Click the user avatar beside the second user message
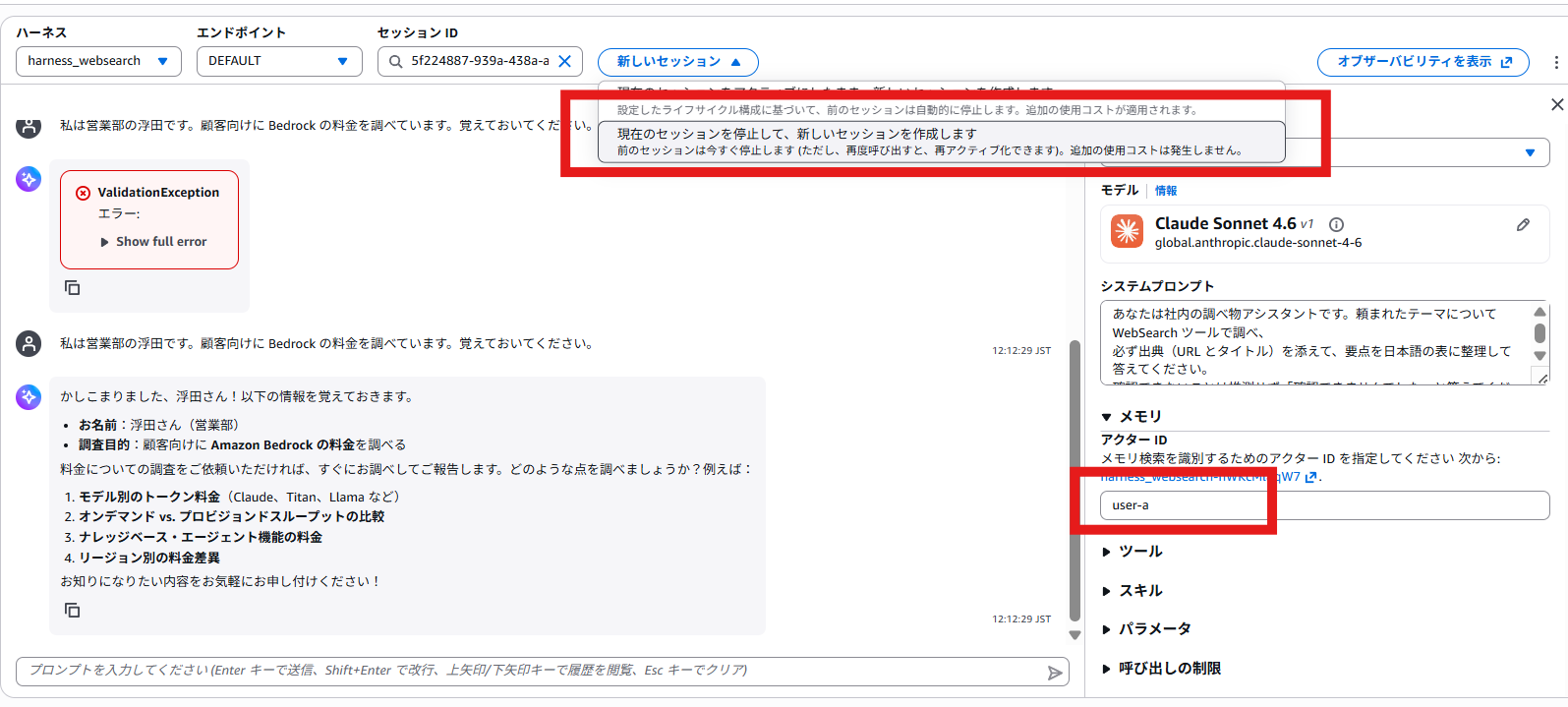The width and height of the screenshot is (1568, 707). pyautogui.click(x=29, y=344)
